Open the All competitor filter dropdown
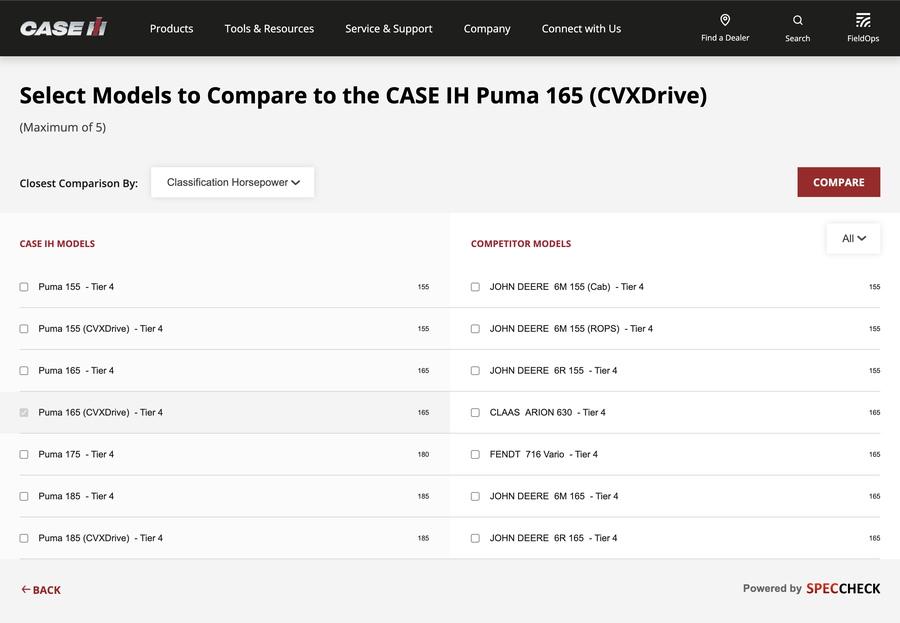Viewport: 900px width, 623px height. 853,238
